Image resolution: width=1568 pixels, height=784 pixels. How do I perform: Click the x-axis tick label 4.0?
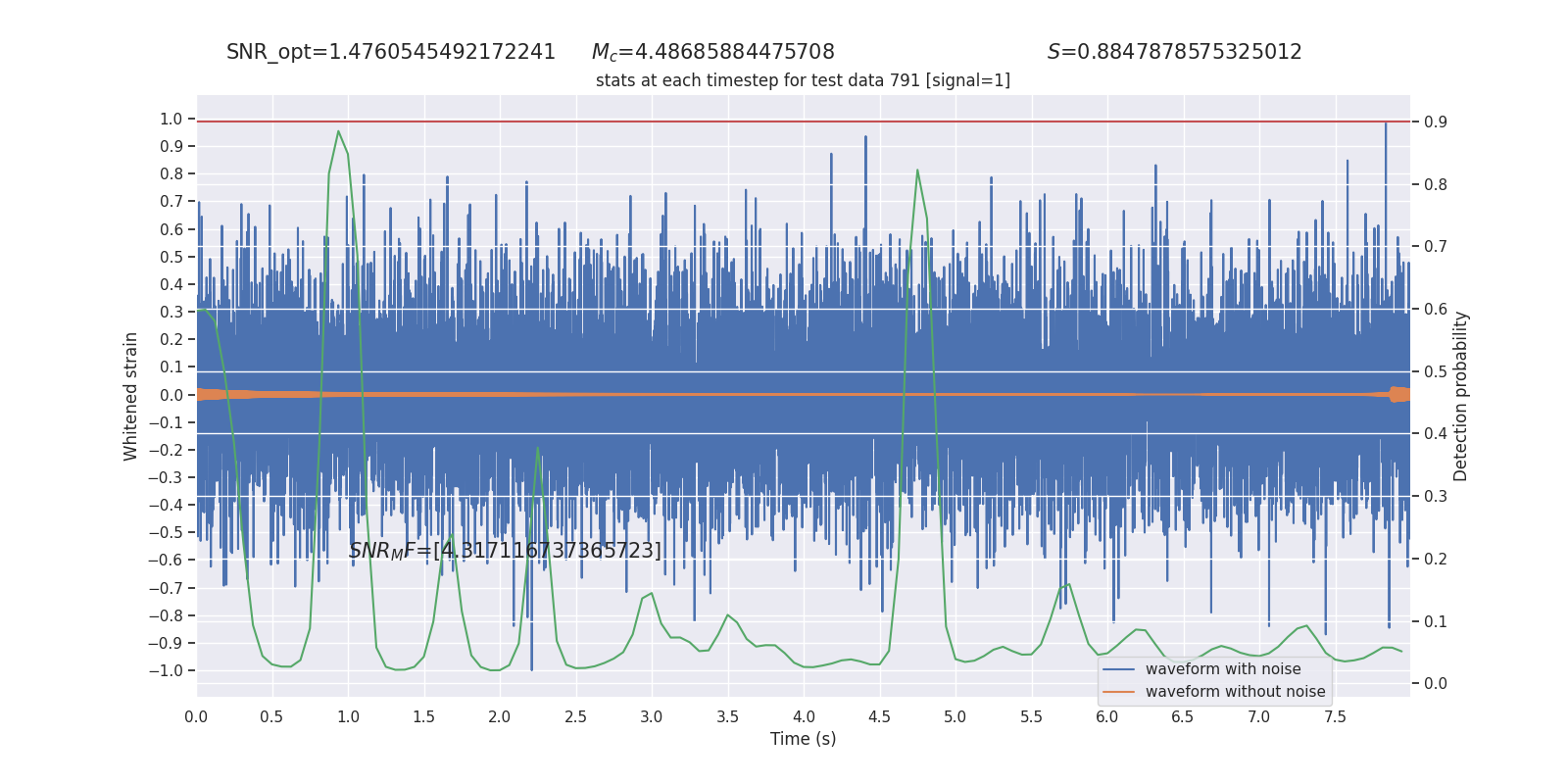click(804, 717)
